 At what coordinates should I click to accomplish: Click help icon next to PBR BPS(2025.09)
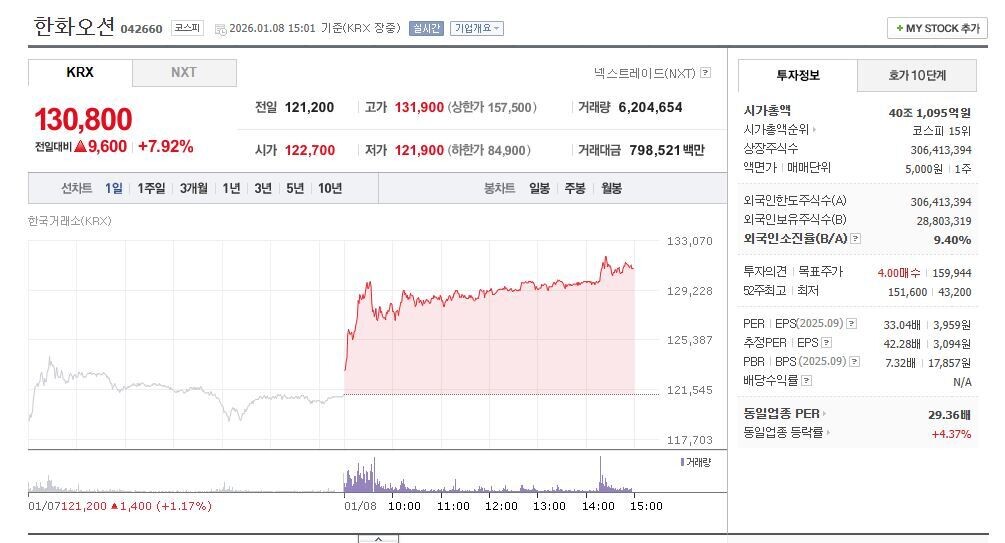(854, 362)
